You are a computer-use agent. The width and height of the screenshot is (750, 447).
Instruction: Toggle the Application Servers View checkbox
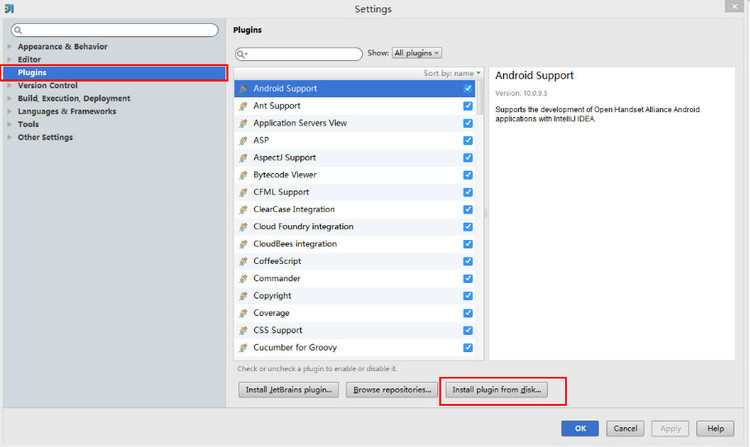[x=468, y=123]
